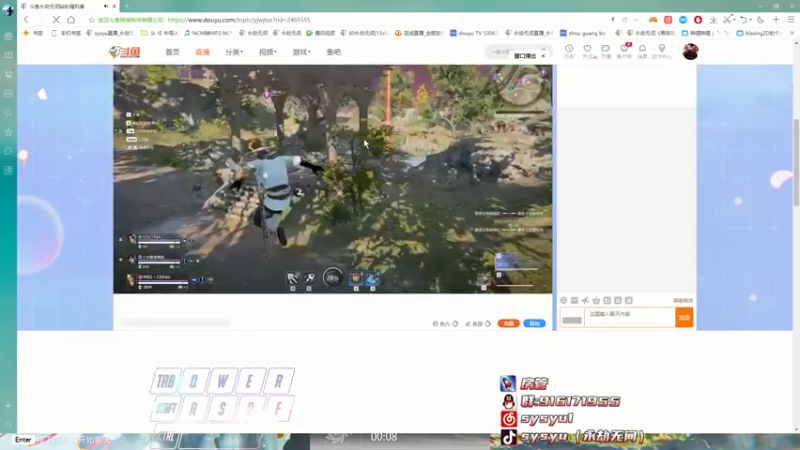Viewport: 800px width, 450px height.
Task: Open the sidebar shopping cart icon
Action: (8, 74)
